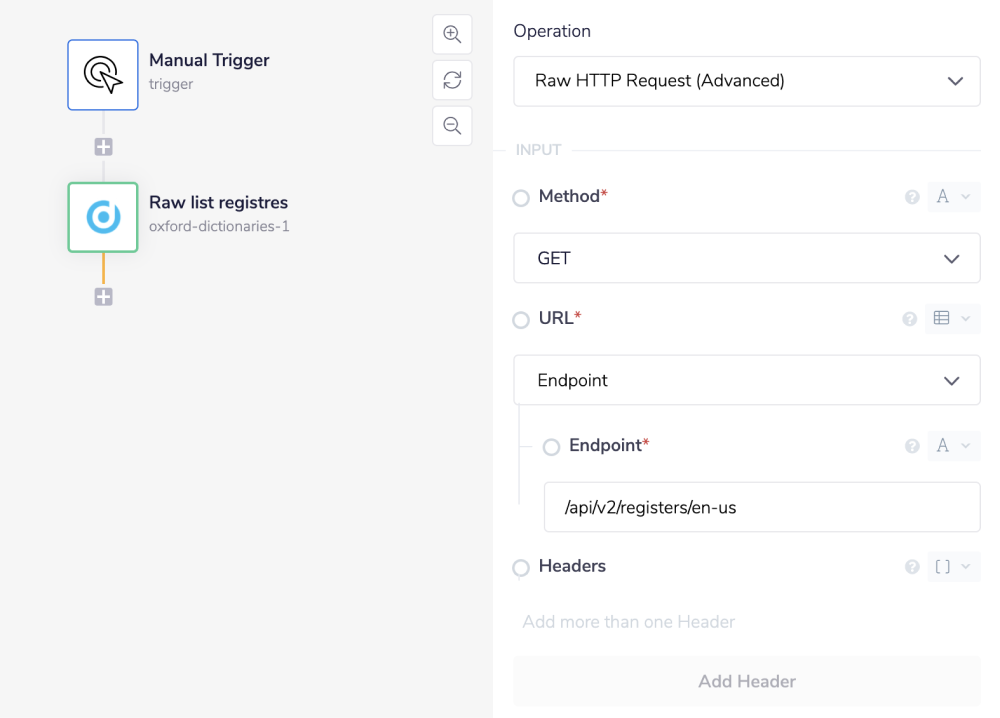The image size is (1000, 718).
Task: Open help for the URL field
Action: [910, 319]
